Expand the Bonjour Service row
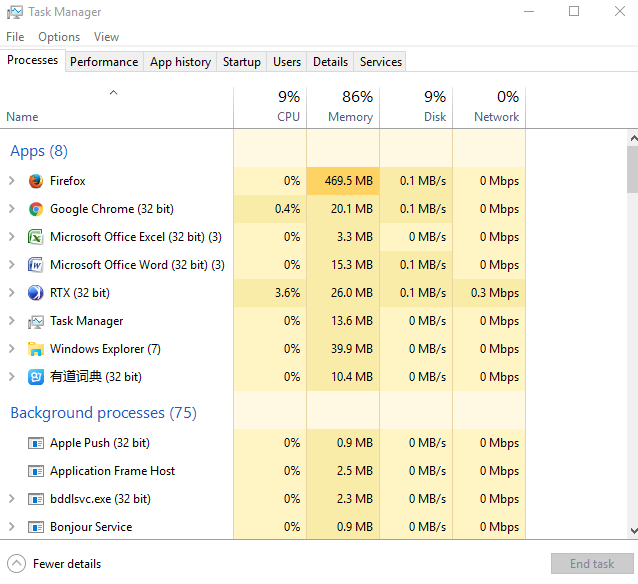The image size is (638, 584). click(x=12, y=527)
